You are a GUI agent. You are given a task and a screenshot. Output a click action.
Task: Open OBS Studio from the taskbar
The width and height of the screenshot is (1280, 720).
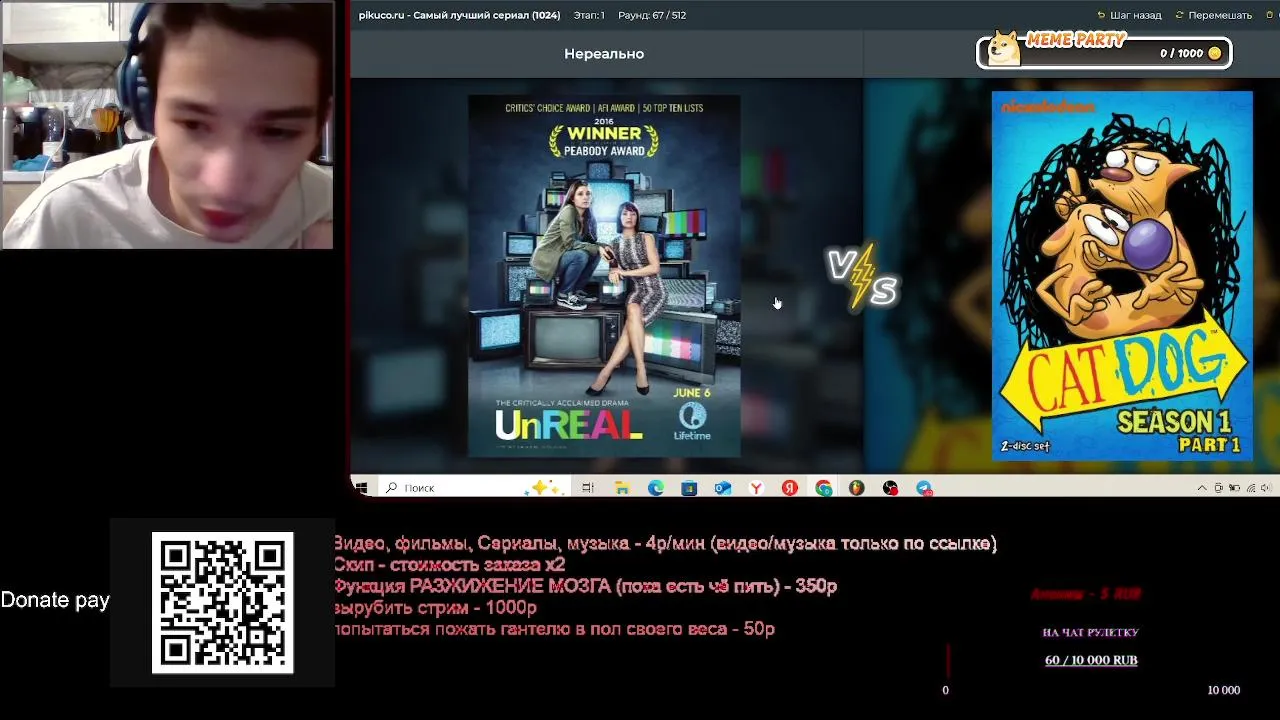tap(890, 488)
